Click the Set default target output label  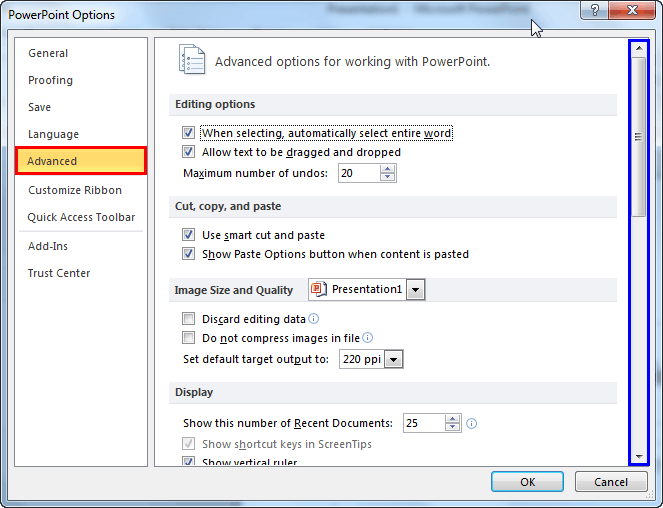pyautogui.click(x=256, y=360)
